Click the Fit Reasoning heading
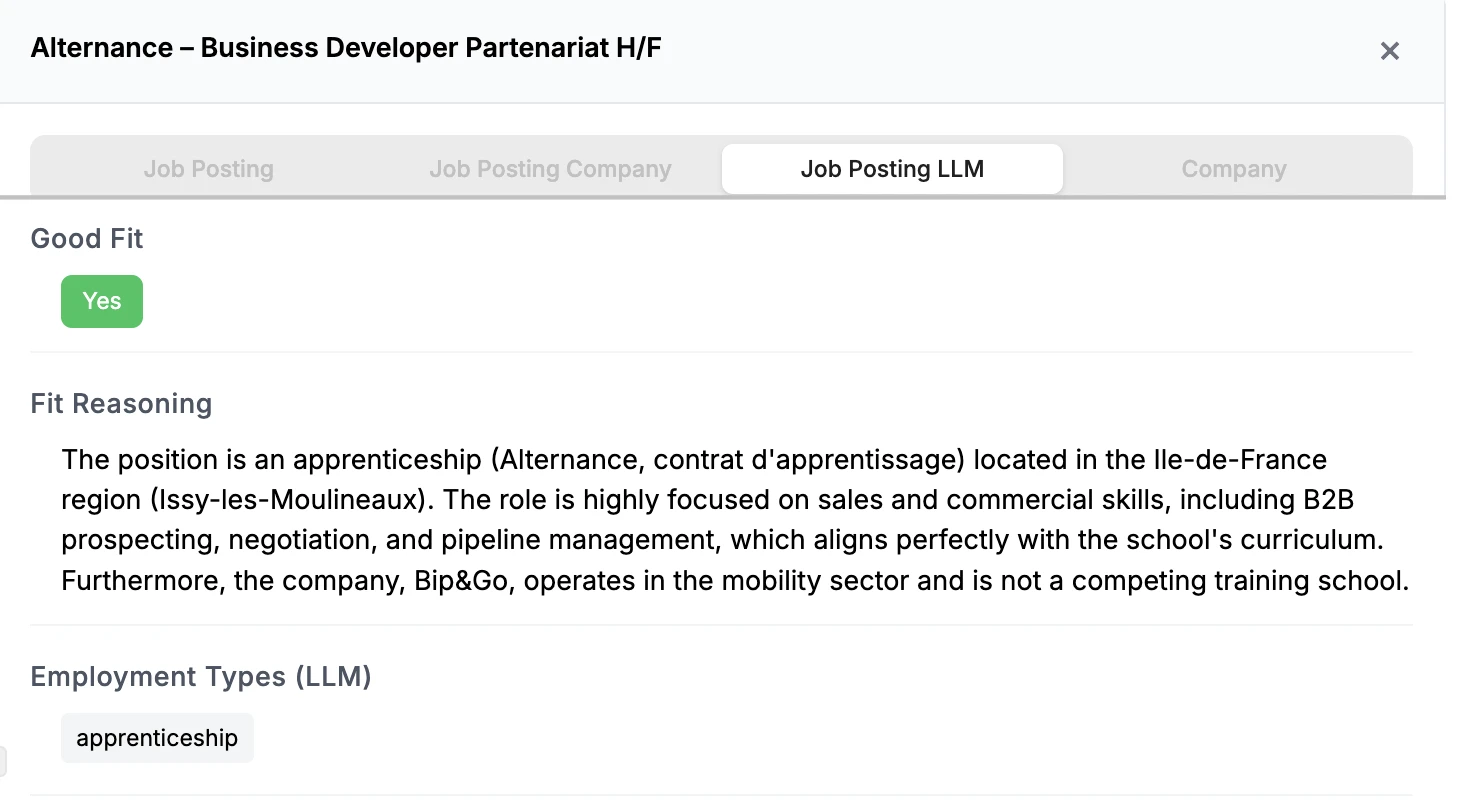Image resolution: width=1458 pixels, height=806 pixels. pyautogui.click(x=121, y=404)
